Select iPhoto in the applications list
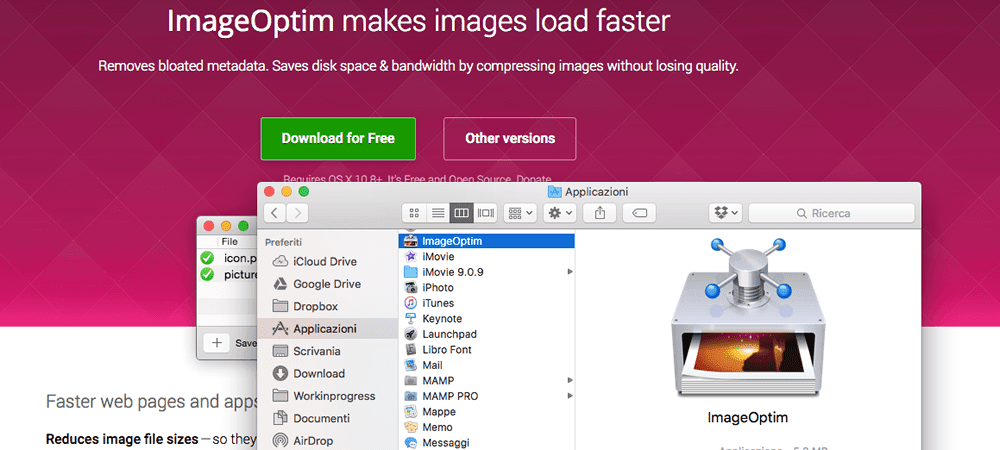 tap(487, 287)
